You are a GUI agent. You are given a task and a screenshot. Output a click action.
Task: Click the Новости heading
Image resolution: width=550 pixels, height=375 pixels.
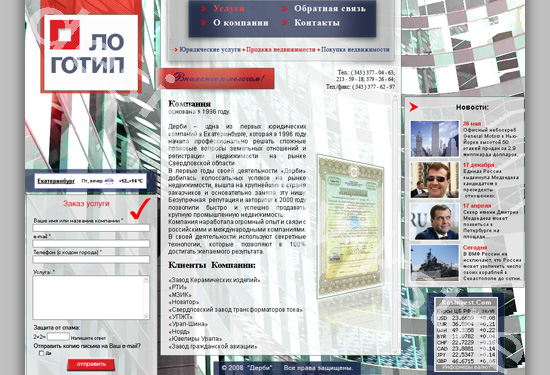pos(472,107)
